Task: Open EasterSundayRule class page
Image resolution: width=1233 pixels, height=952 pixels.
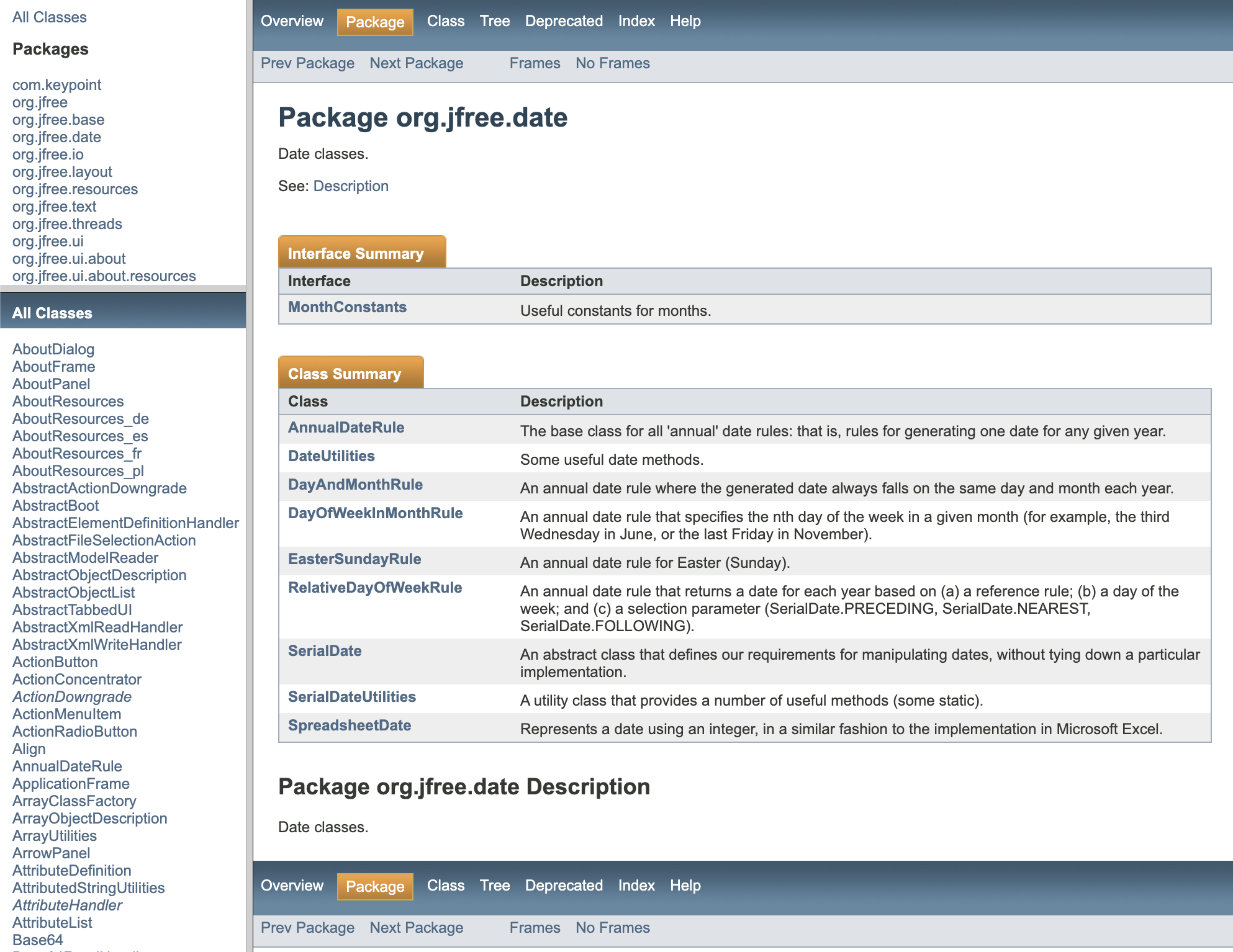Action: (x=354, y=559)
